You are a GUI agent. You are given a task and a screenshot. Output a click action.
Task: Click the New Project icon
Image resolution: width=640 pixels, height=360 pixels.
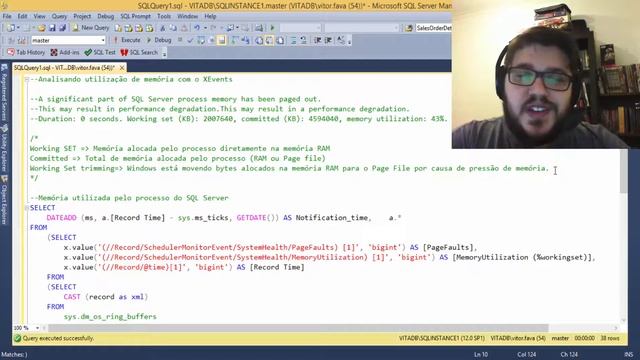pos(11,28)
